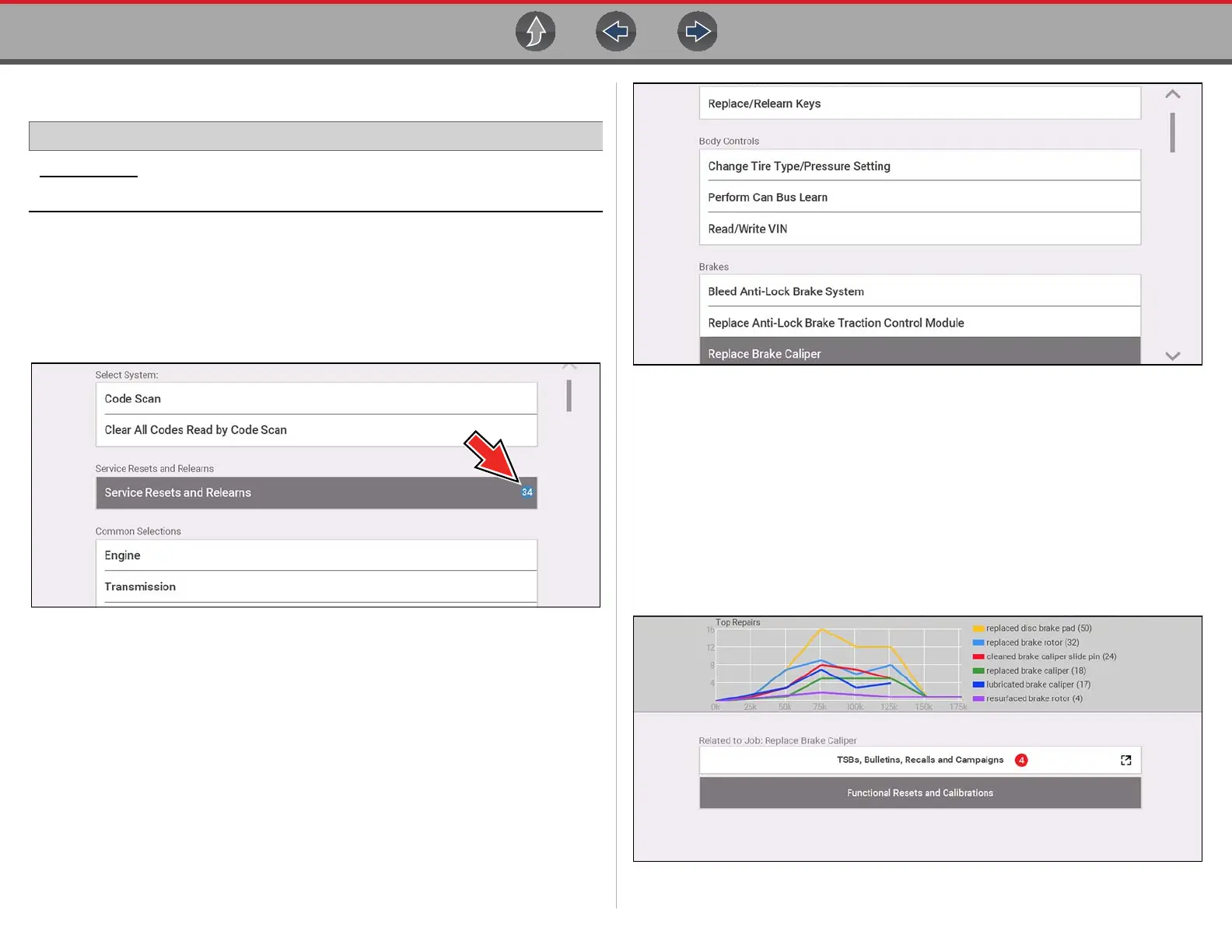The image size is (1232, 952).
Task: Open Replace/Relearn Keys
Action: tap(919, 103)
